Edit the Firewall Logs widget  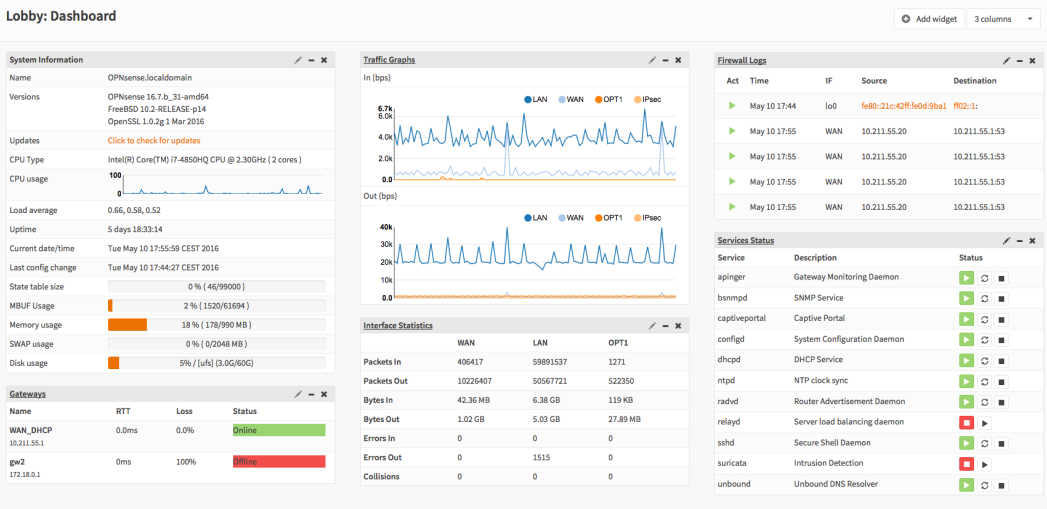pyautogui.click(x=1006, y=60)
